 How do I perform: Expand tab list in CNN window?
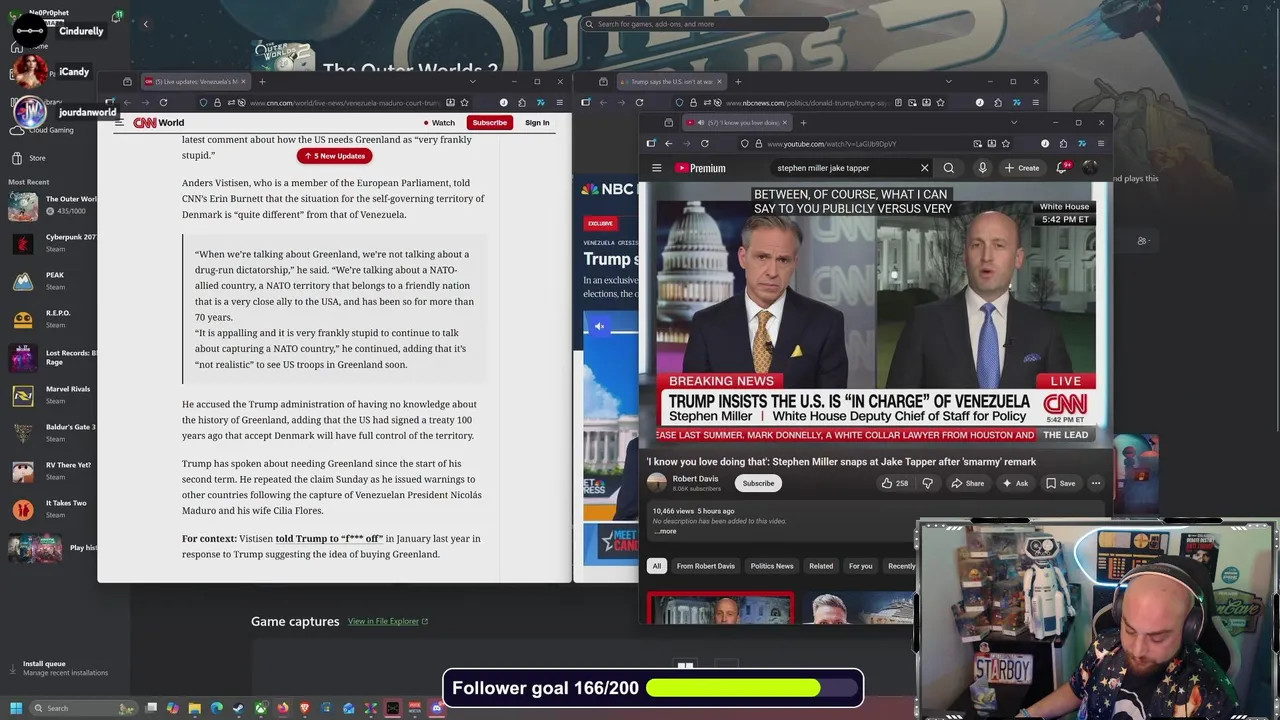point(473,82)
